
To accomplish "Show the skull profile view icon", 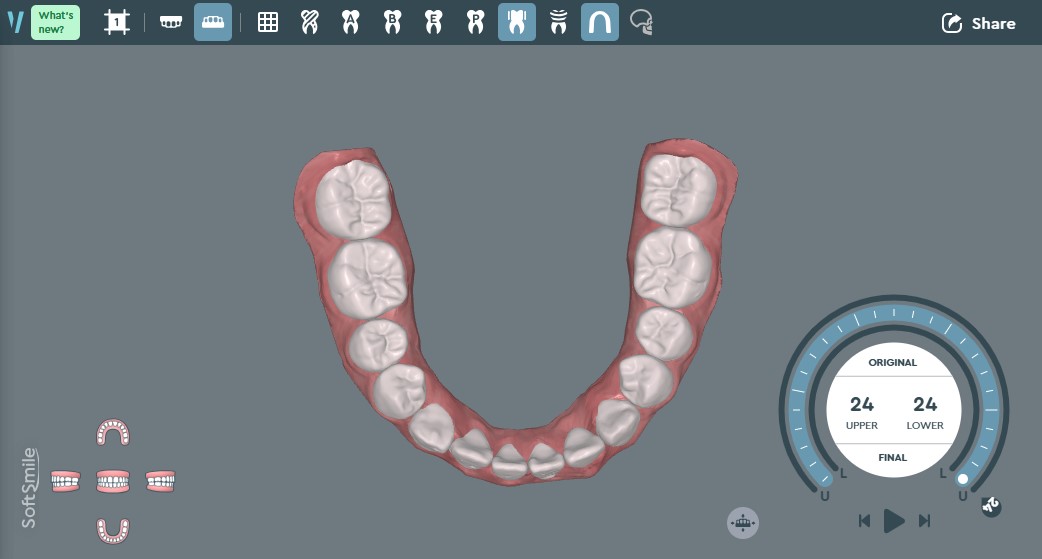I will 642,22.
